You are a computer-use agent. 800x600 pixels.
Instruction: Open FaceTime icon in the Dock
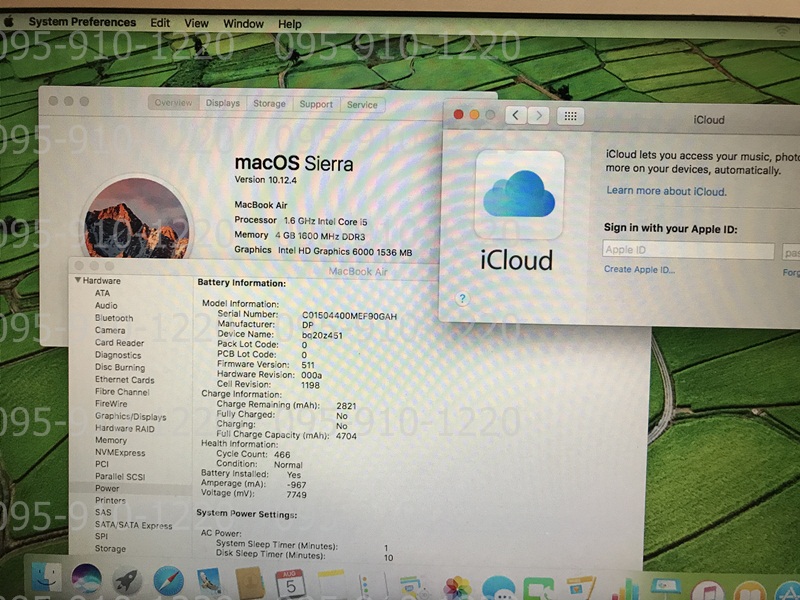tap(539, 589)
